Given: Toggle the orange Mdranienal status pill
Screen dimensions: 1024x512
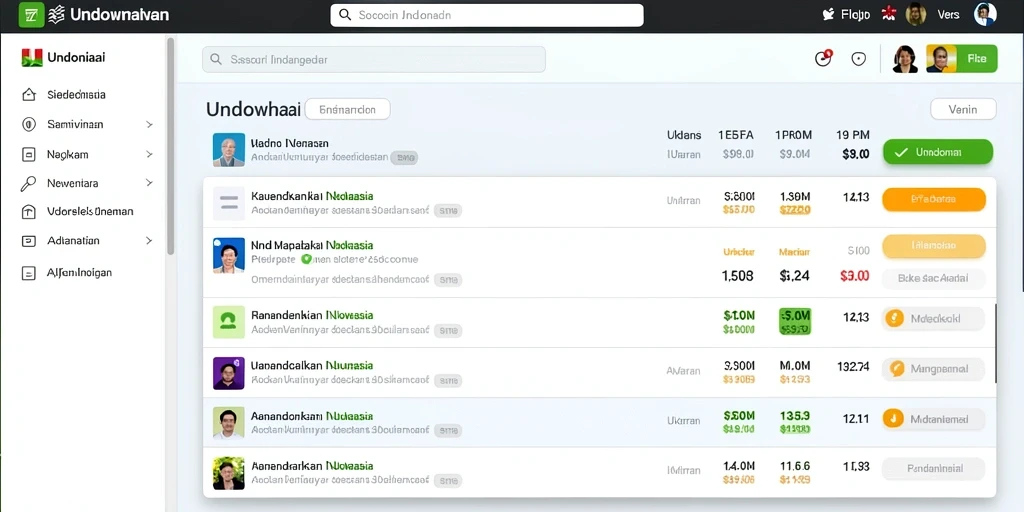Looking at the screenshot, I should point(933,419).
